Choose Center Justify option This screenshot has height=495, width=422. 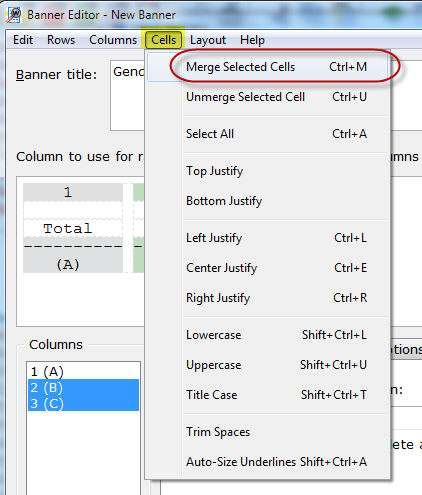(x=268, y=268)
